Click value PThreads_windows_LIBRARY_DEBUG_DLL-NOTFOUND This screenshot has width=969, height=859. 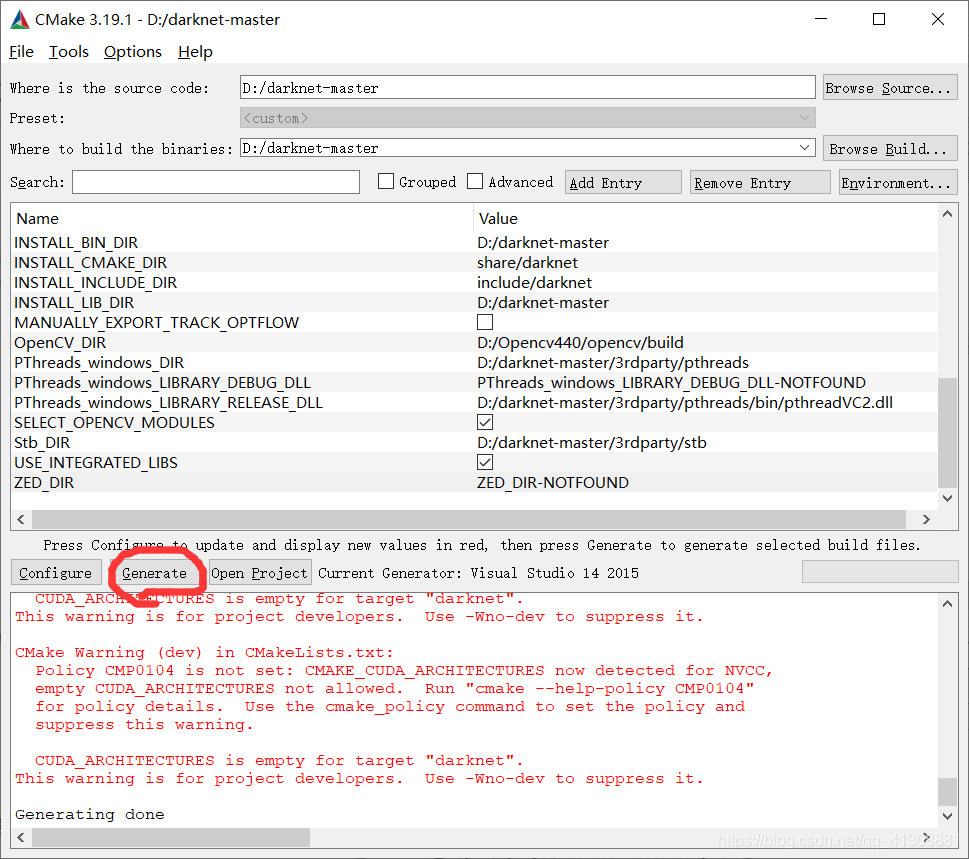point(671,383)
